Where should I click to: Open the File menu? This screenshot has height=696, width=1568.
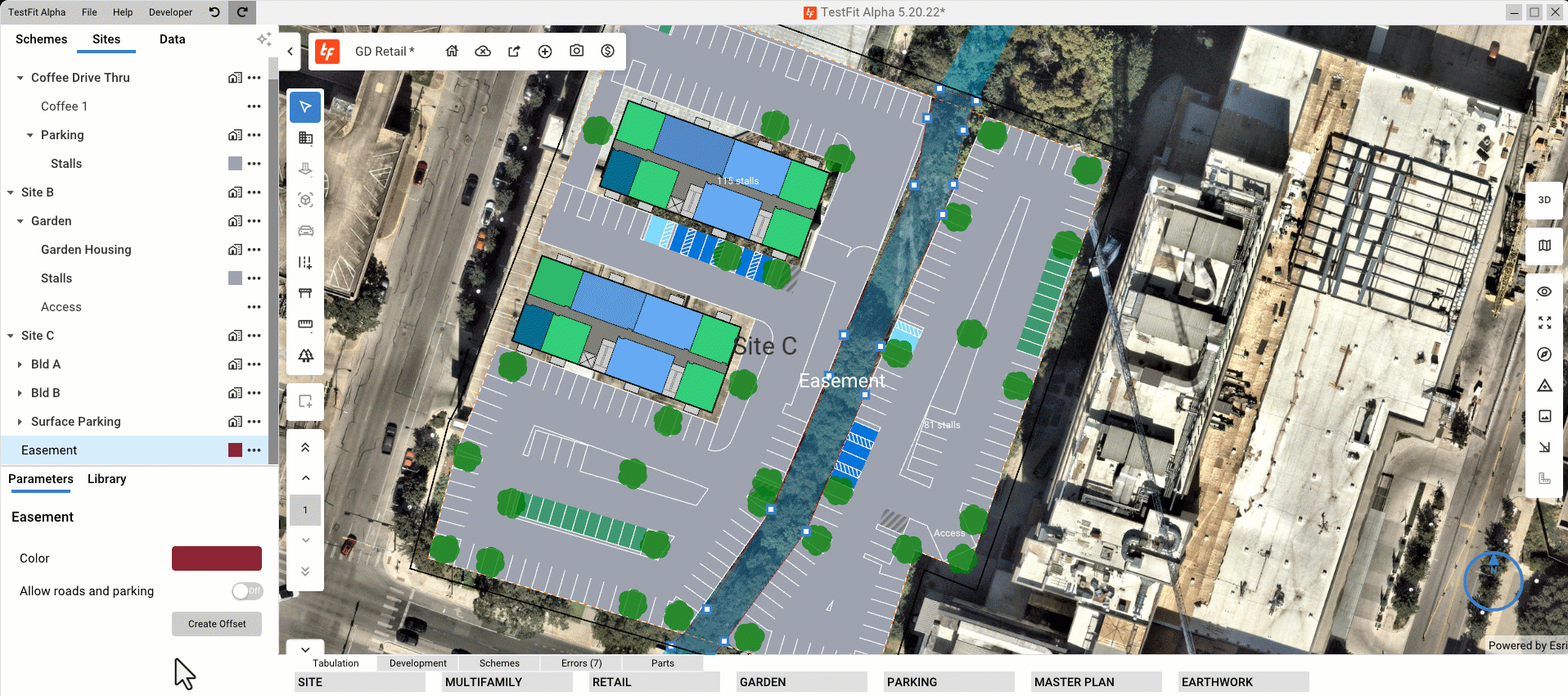89,12
